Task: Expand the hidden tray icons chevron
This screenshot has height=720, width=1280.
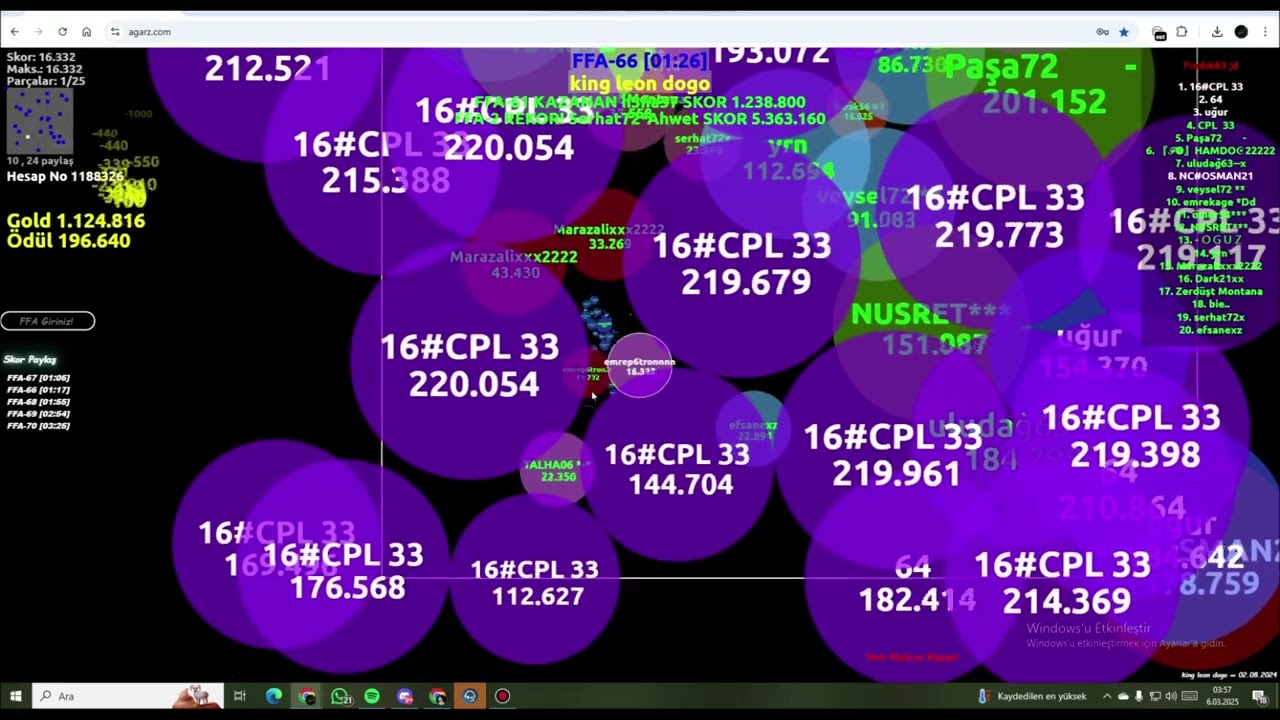Action: coord(1107,696)
